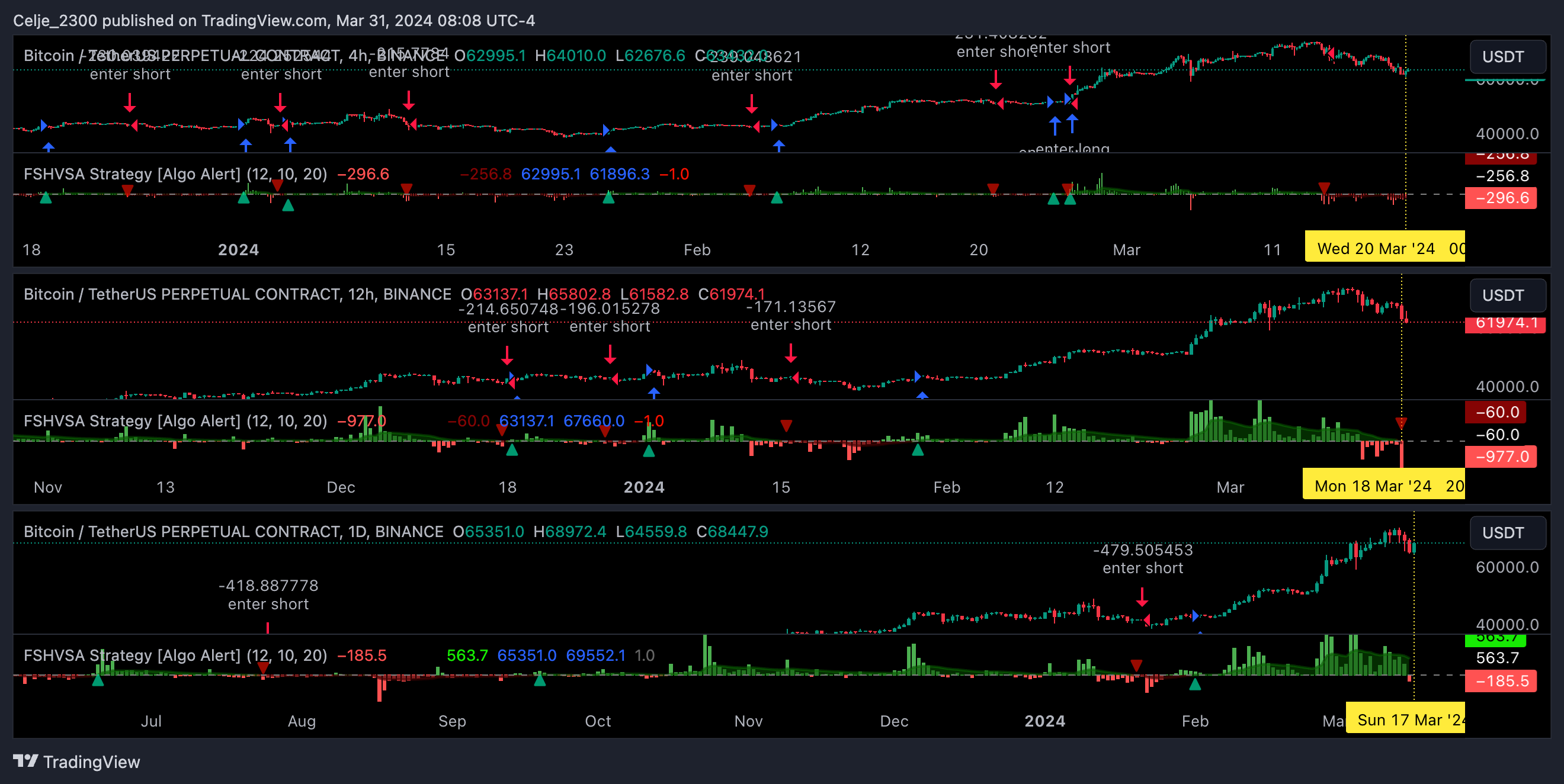Click green up triangle above 18 in 12h strategy pane
Viewport: 1564px width, 784px height.
[512, 449]
